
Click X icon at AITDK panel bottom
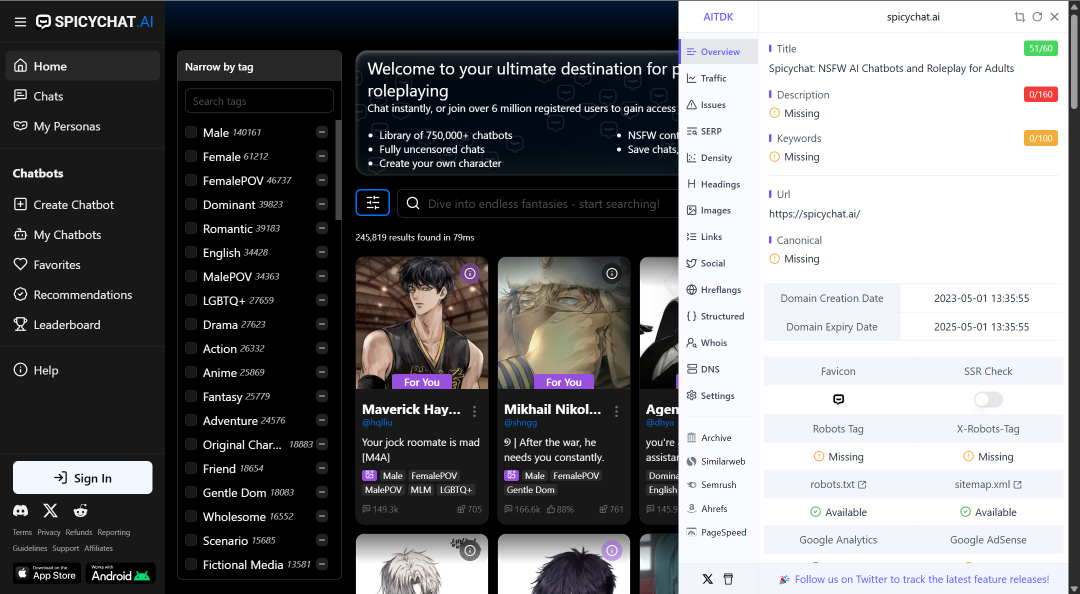pos(707,579)
